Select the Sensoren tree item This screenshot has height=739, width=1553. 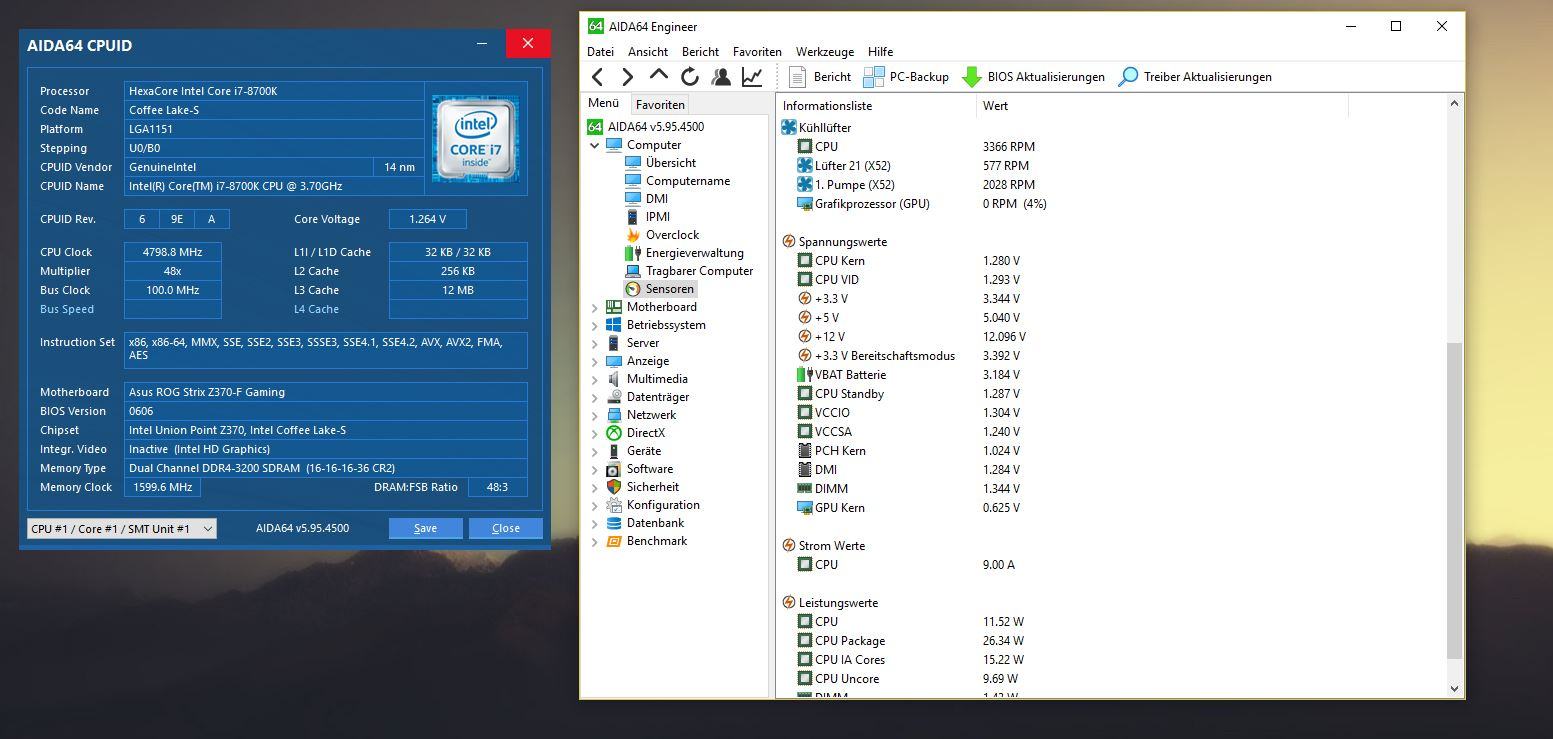click(659, 289)
